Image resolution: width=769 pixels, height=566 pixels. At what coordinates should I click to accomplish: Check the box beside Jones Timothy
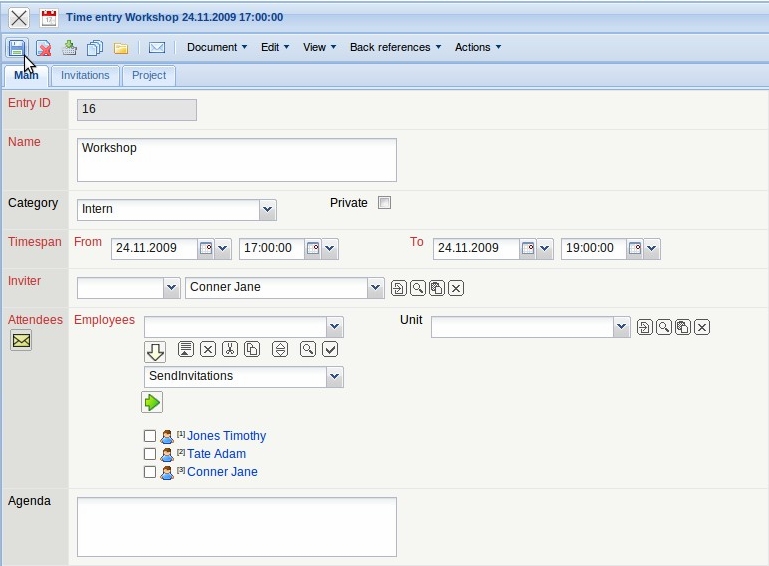[x=150, y=436]
